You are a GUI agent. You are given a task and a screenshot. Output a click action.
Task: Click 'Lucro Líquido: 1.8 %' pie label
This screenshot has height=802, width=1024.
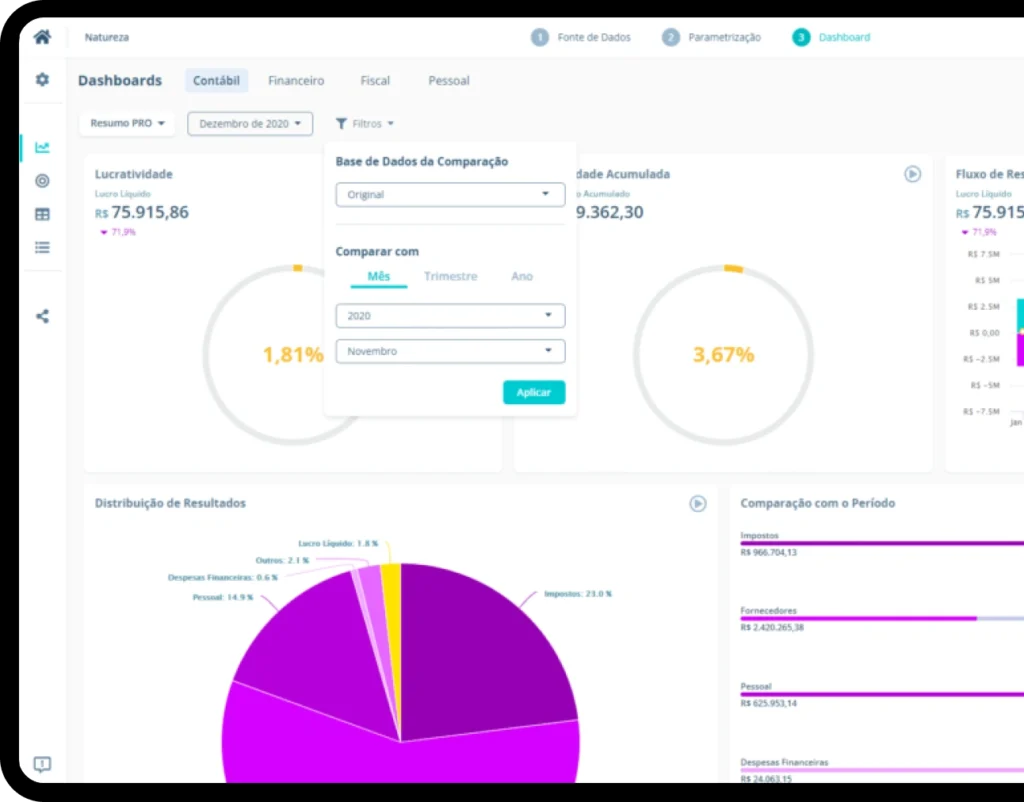[338, 543]
